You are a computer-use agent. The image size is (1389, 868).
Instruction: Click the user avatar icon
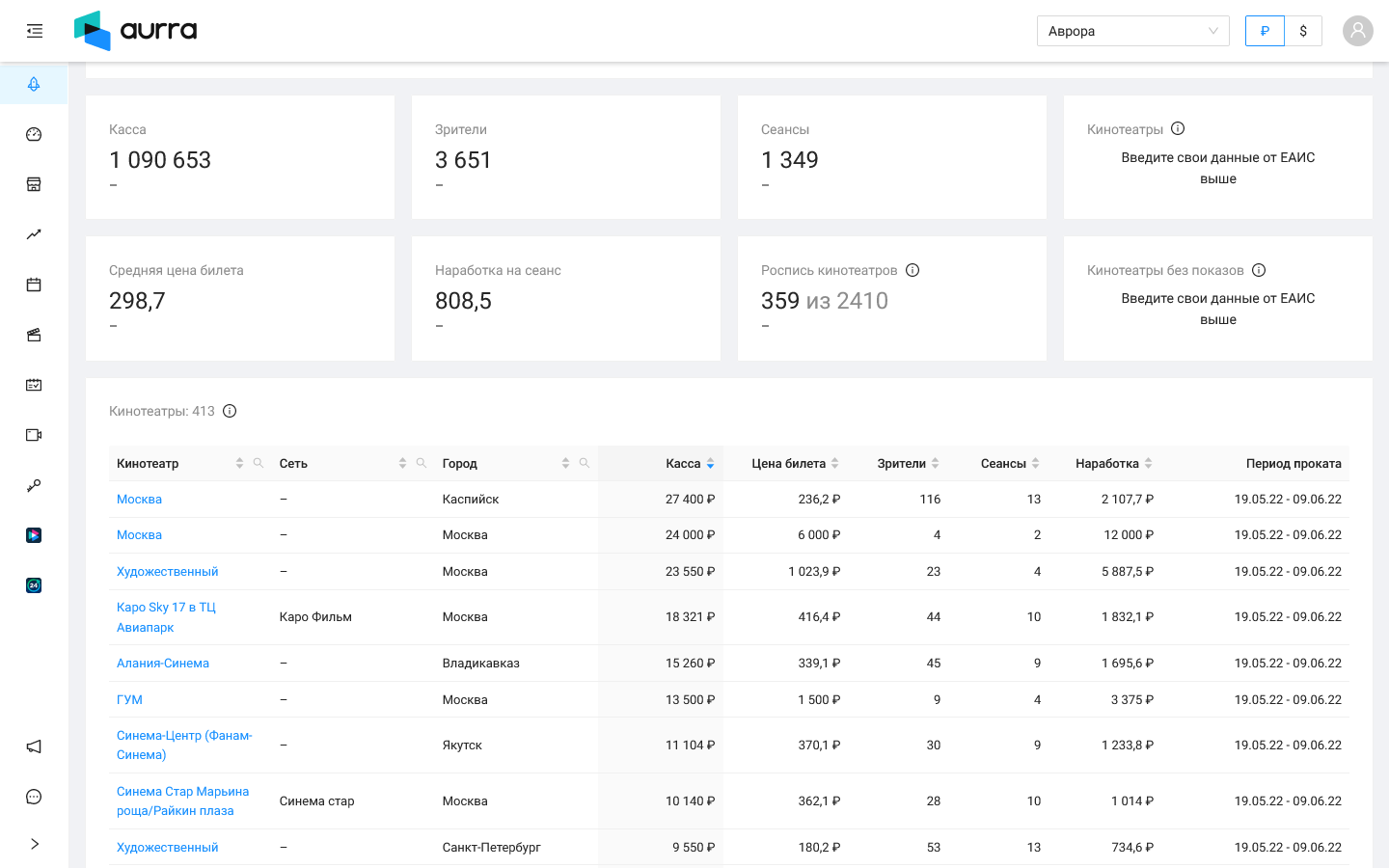[1357, 31]
